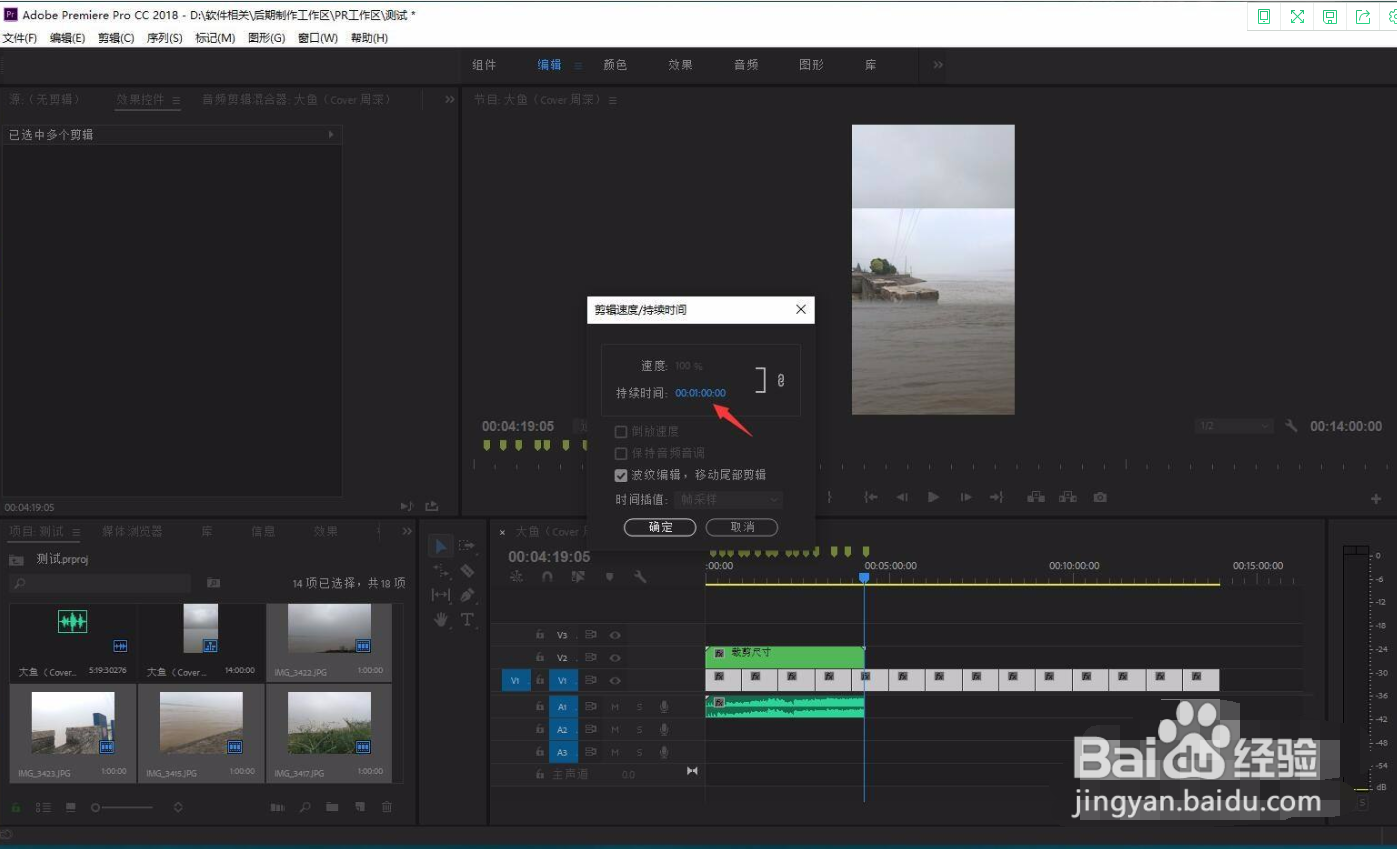
Task: Open 标记(M) menu
Action: coord(215,38)
